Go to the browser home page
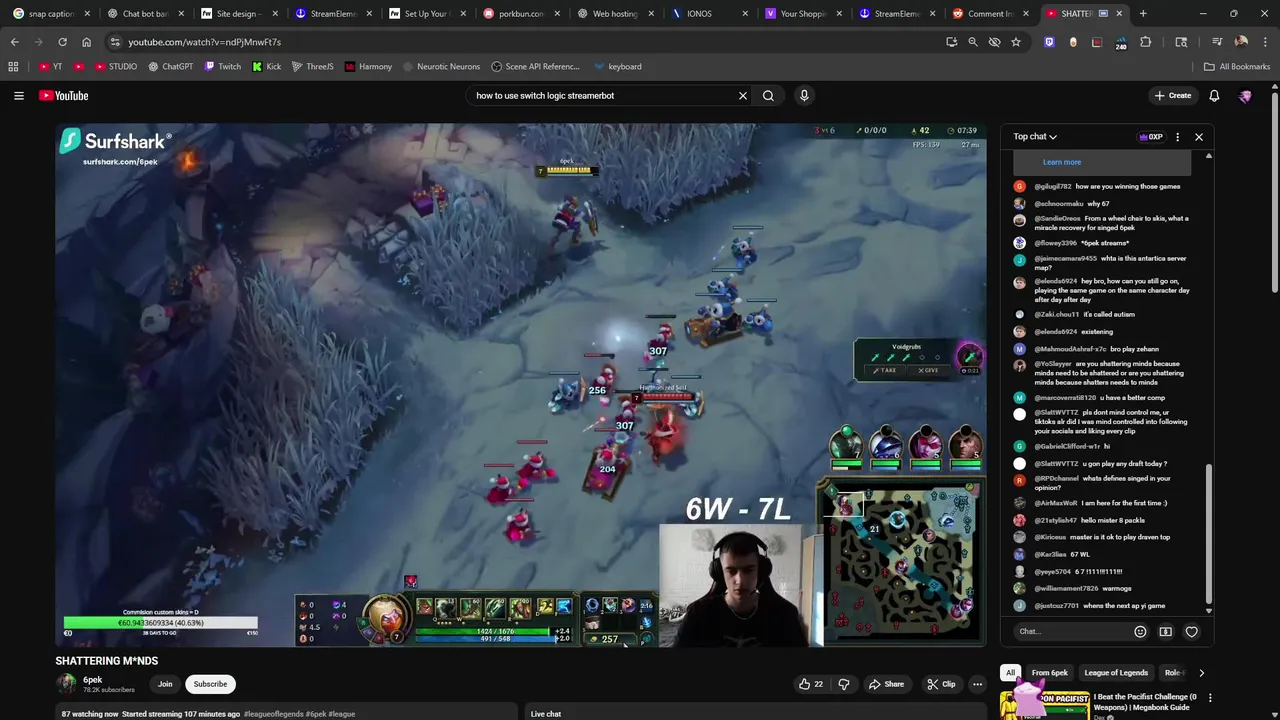 click(x=86, y=42)
